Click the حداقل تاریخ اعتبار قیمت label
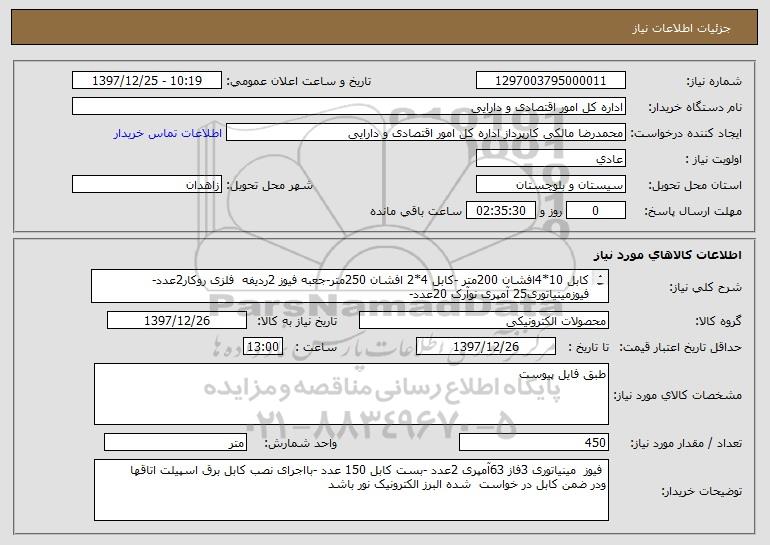This screenshot has height=545, width=770. pos(681,347)
